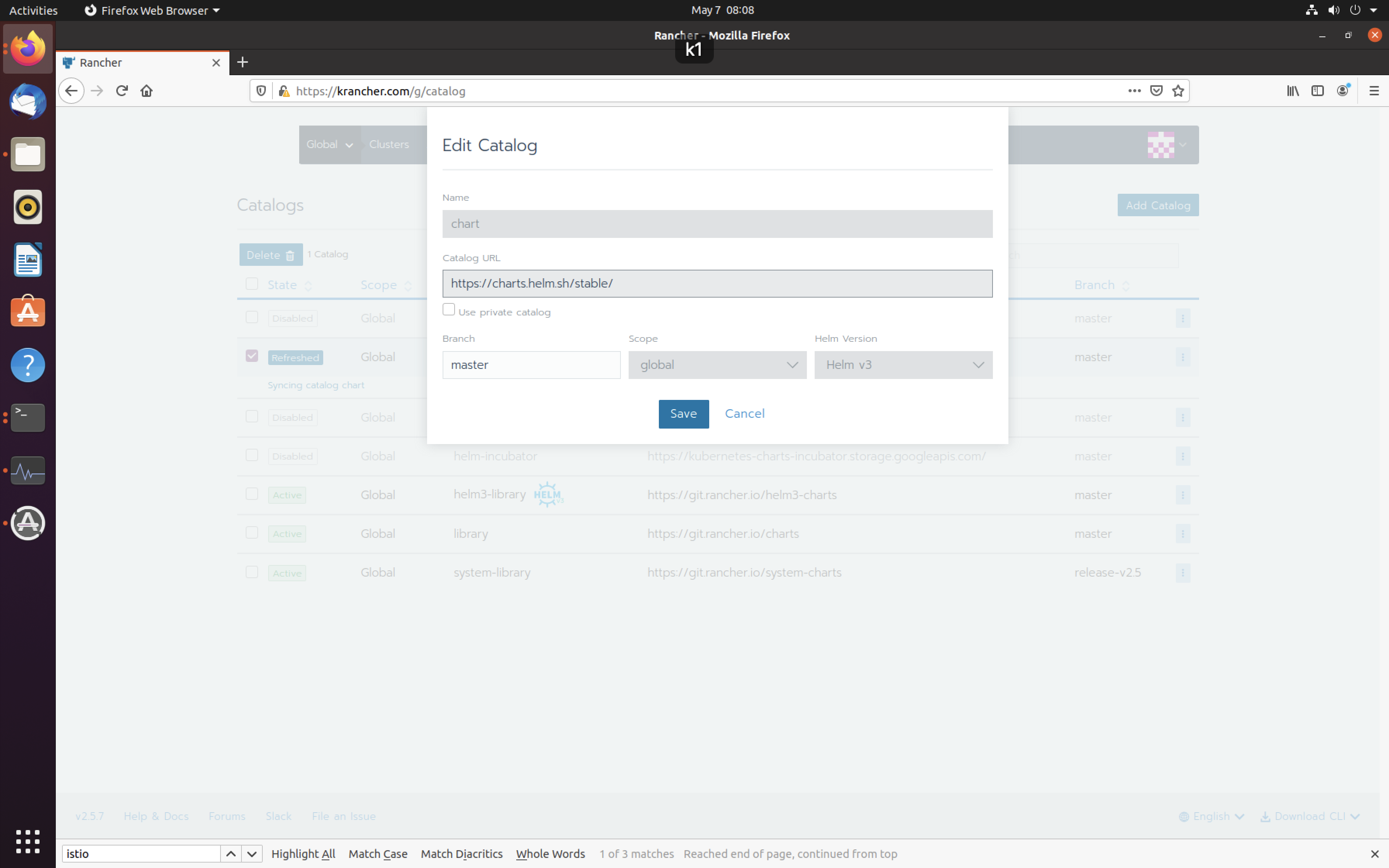This screenshot has width=1389, height=868.
Task: Open Scope dropdown showing global
Action: pyautogui.click(x=717, y=365)
